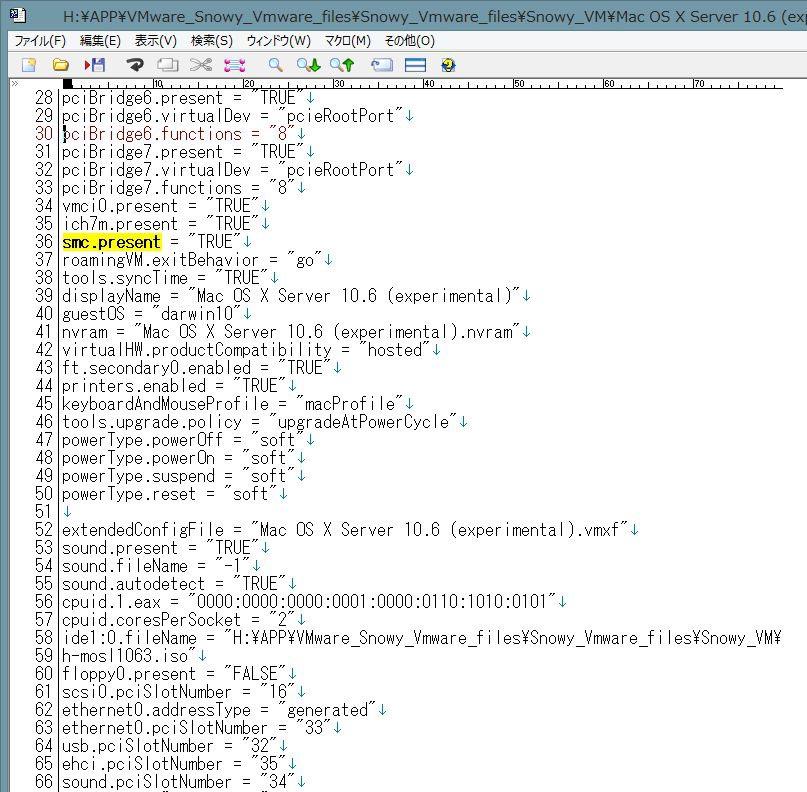Click the blue card icon with arrow
The image size is (807, 792).
(x=382, y=65)
